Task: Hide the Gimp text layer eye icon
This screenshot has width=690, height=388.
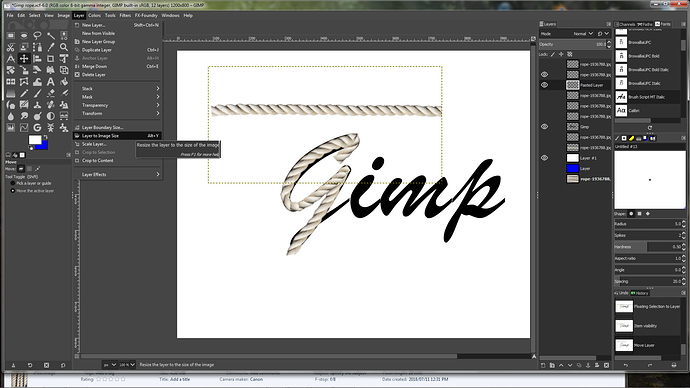Action: pos(544,127)
